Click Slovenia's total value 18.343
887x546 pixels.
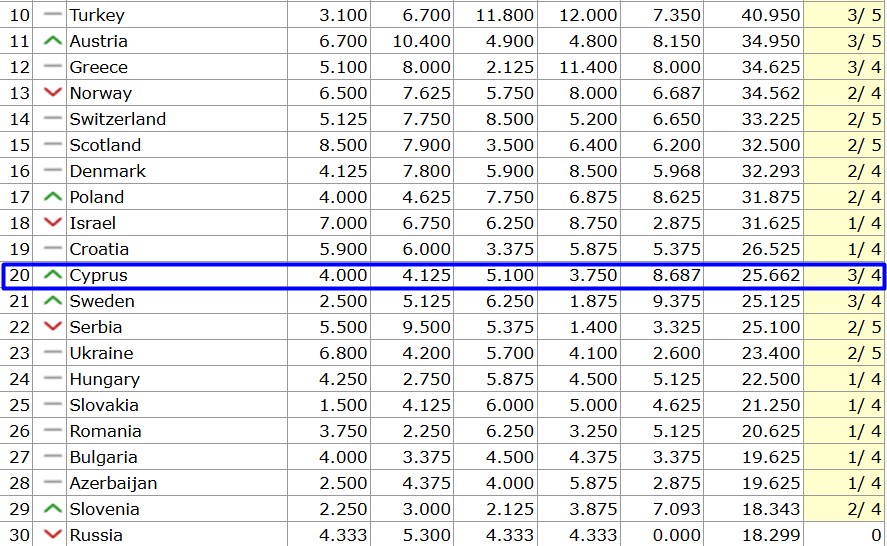click(771, 510)
